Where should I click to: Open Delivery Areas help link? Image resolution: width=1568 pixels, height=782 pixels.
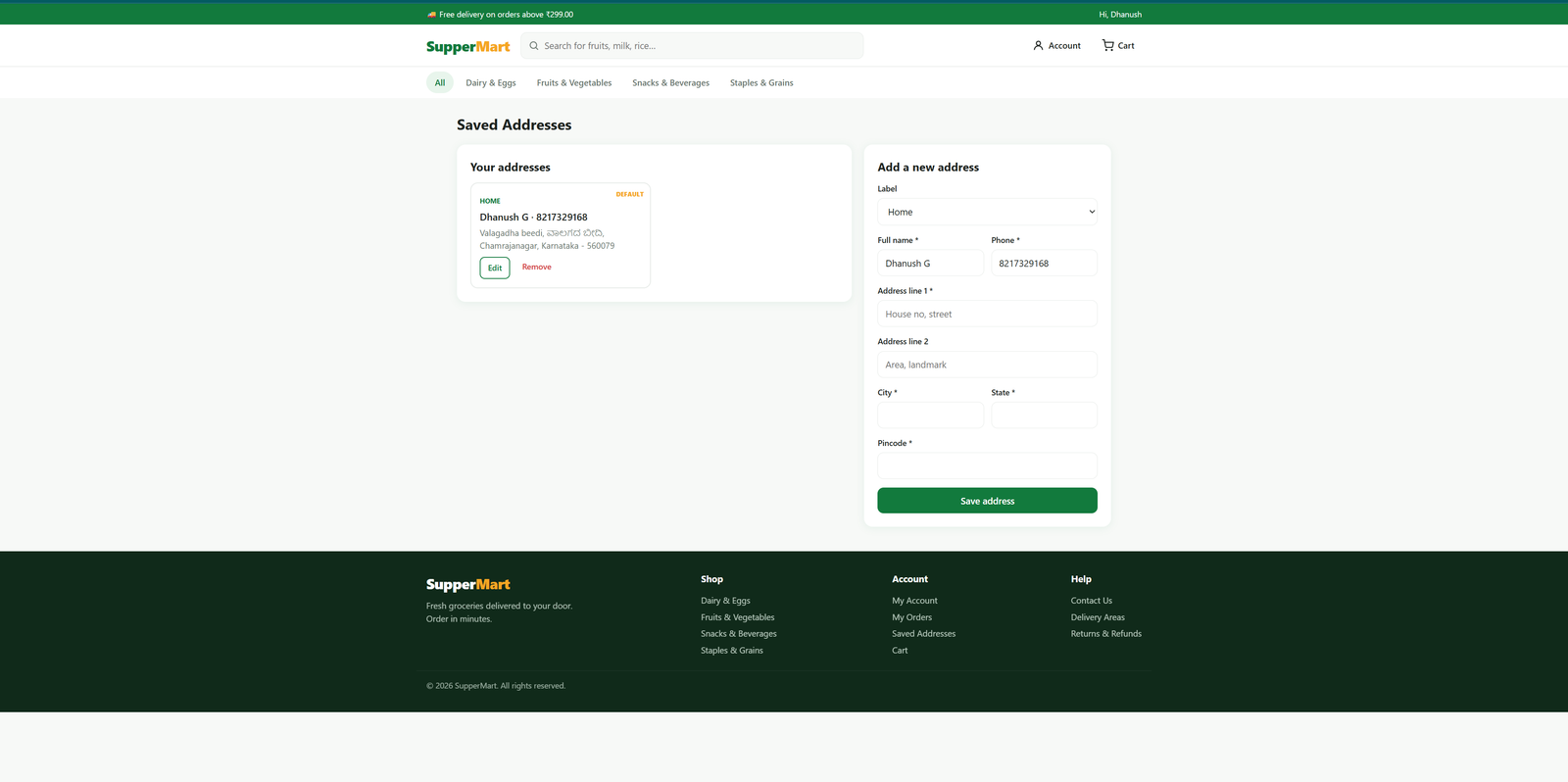tap(1098, 617)
